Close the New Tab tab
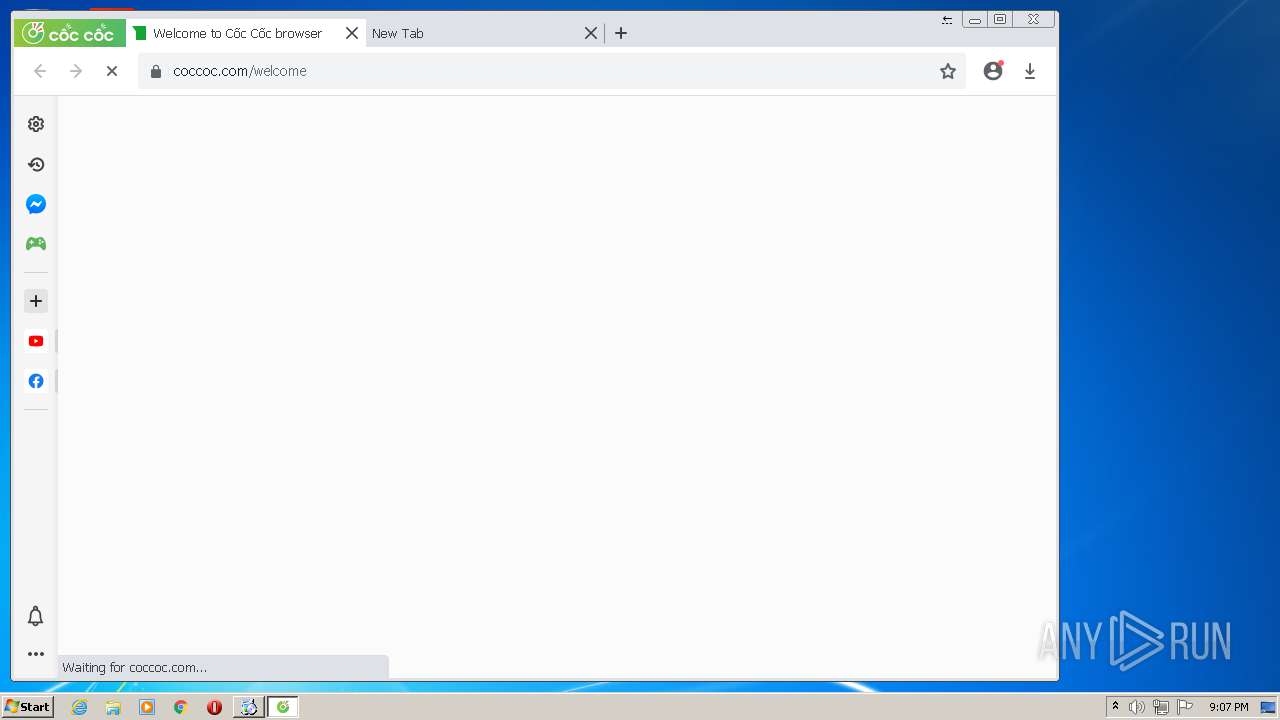1280x720 pixels. pyautogui.click(x=591, y=33)
